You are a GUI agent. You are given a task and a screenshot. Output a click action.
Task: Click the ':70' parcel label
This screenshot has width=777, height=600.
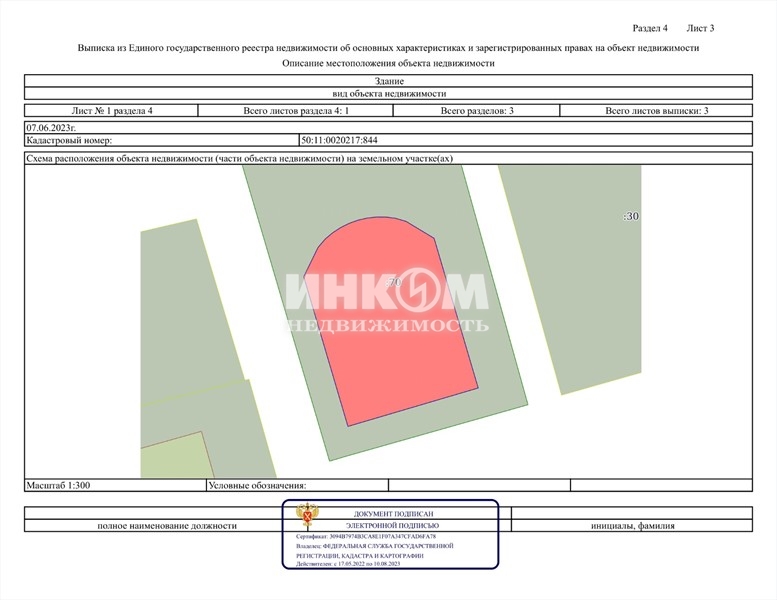pyautogui.click(x=393, y=282)
